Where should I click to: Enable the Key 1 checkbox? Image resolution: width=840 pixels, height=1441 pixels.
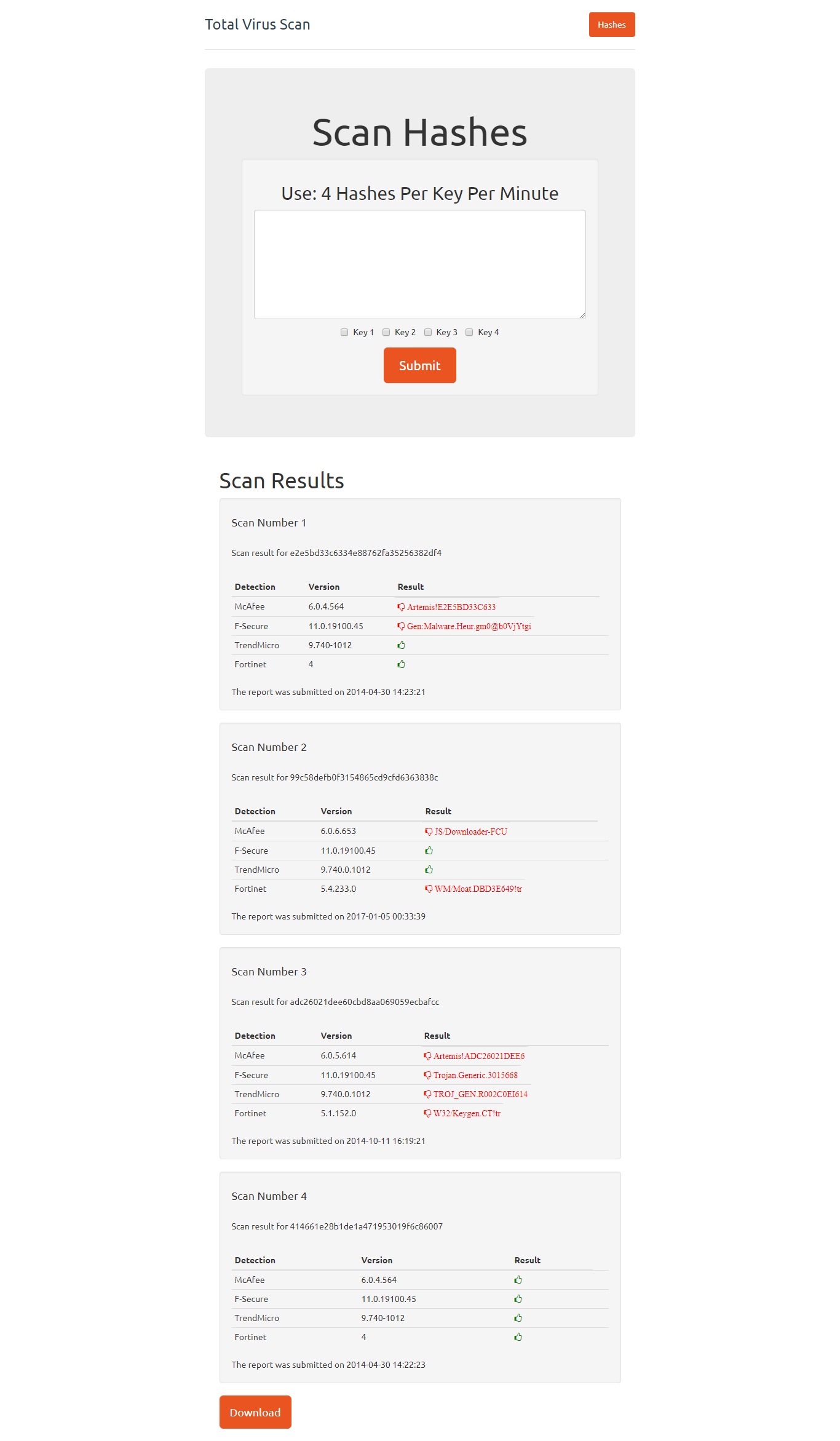tap(344, 332)
